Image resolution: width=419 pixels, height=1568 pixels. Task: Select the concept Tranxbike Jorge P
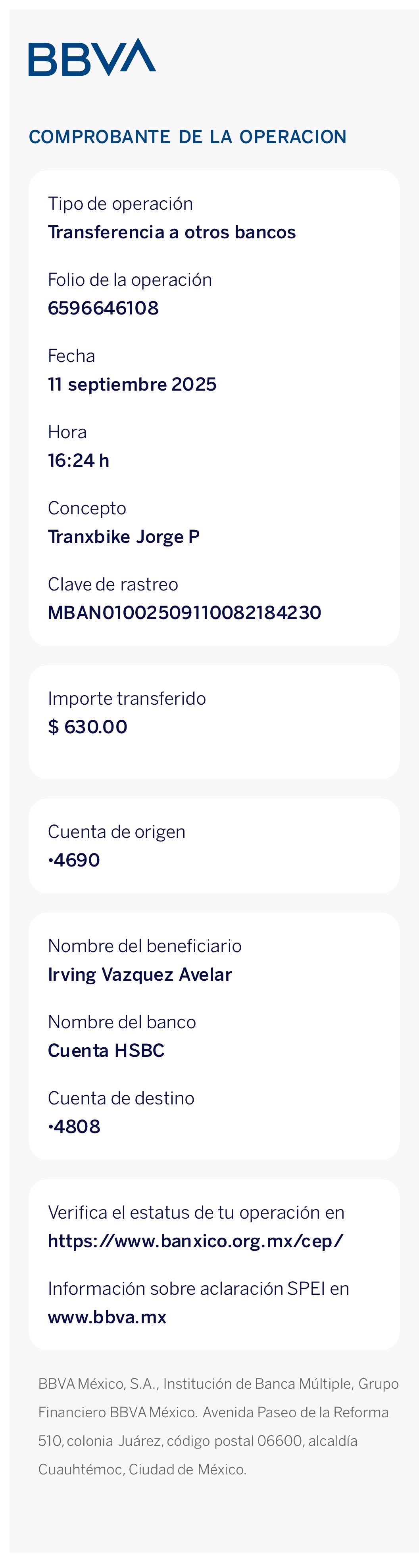(124, 536)
